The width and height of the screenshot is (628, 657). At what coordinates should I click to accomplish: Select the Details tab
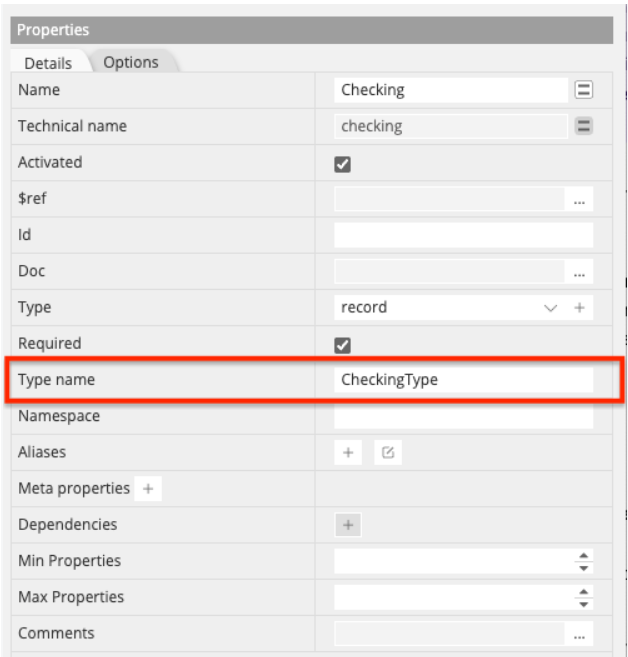pos(48,63)
